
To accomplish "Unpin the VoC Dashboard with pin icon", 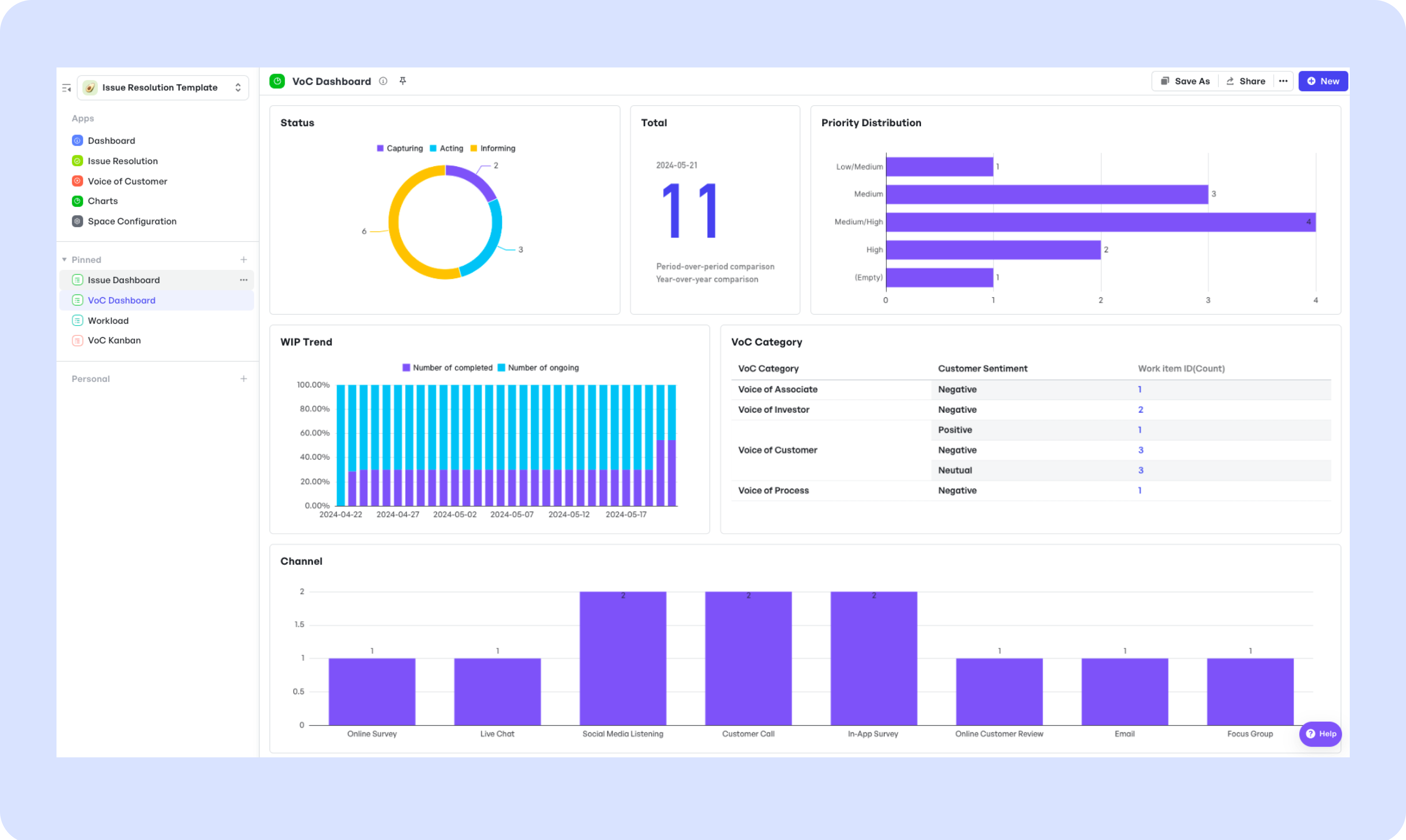I will coord(402,82).
